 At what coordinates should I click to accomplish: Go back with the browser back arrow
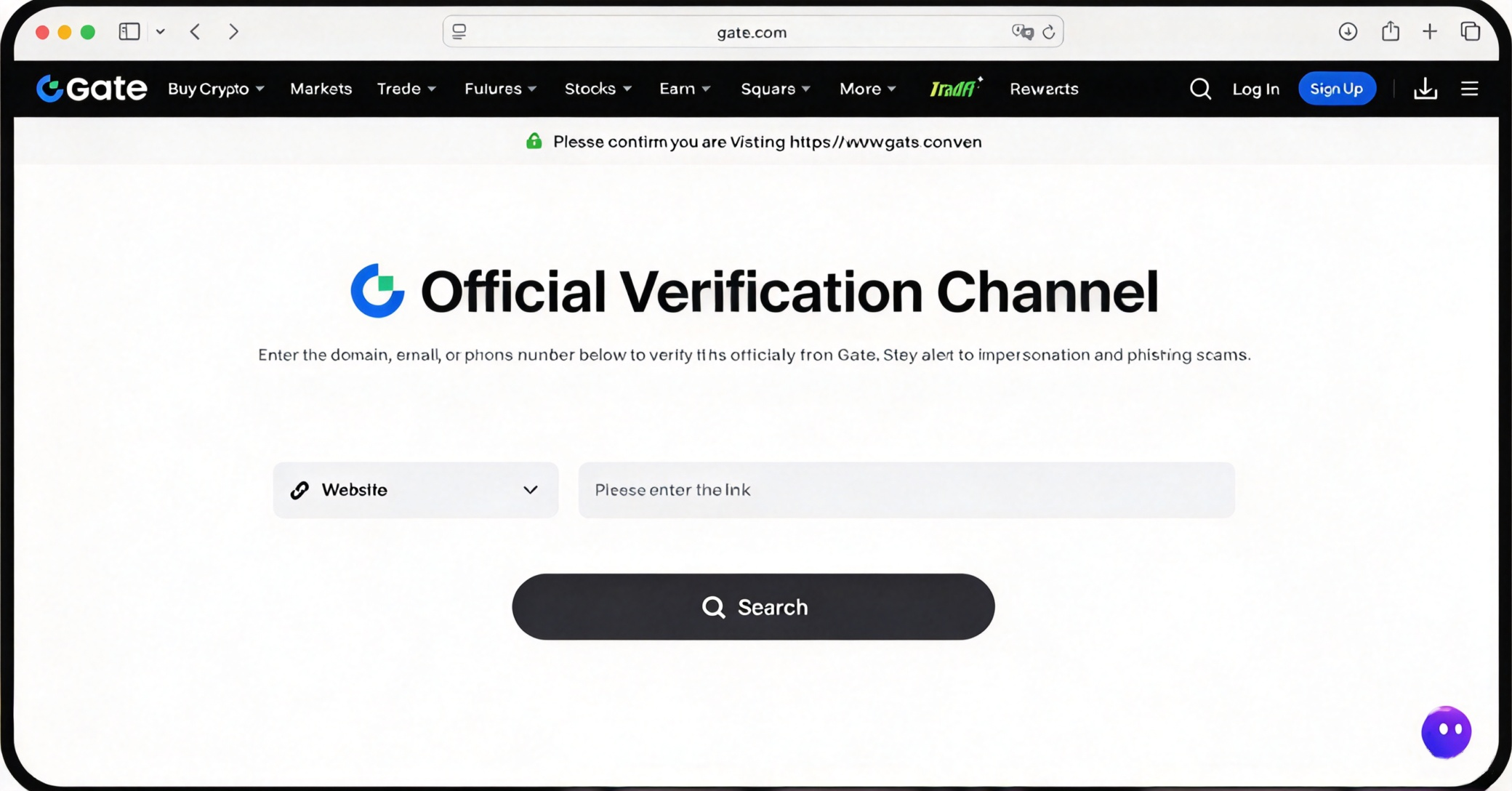click(195, 31)
